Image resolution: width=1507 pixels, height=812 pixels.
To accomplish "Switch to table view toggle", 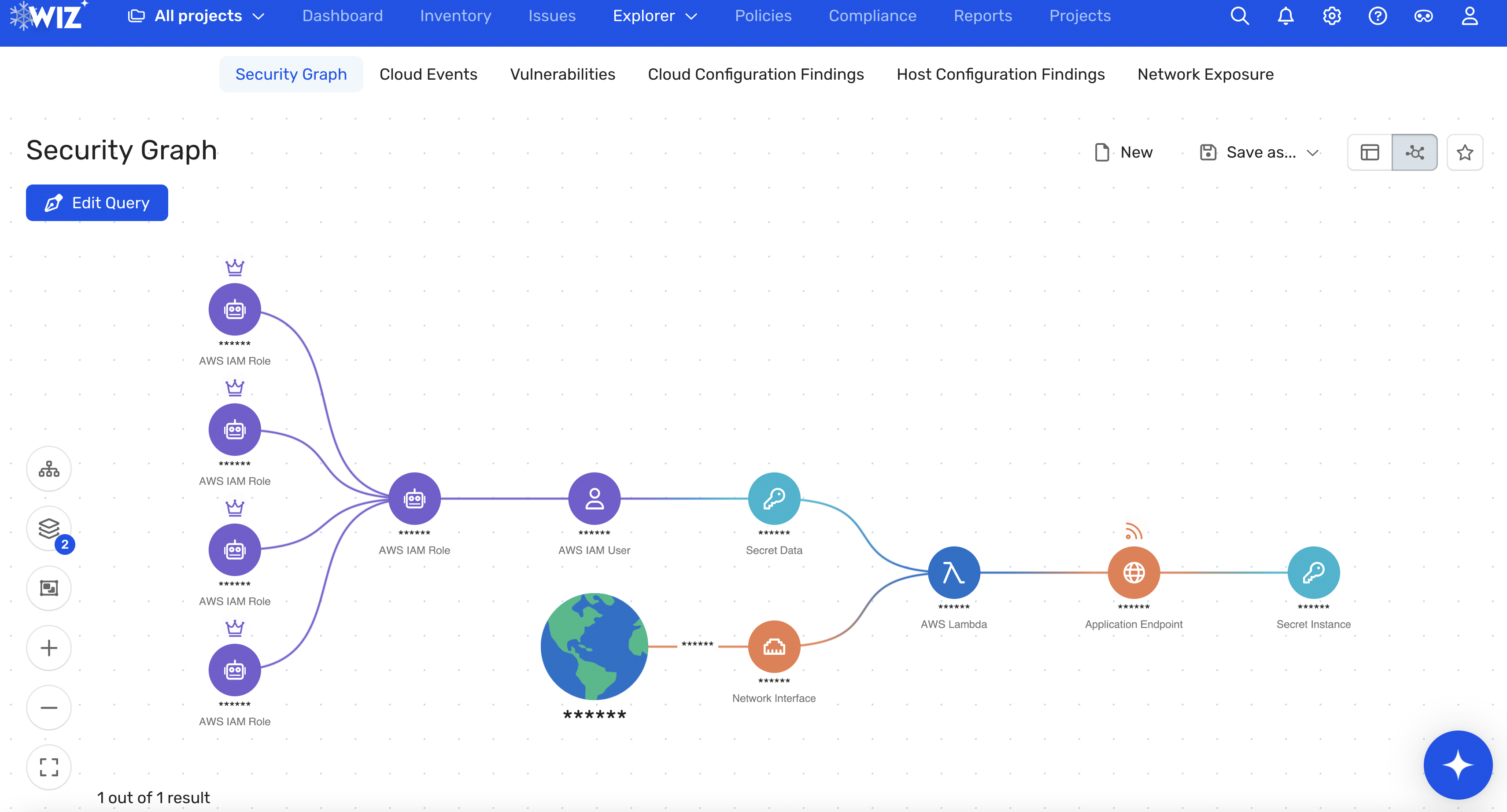I will point(1370,152).
